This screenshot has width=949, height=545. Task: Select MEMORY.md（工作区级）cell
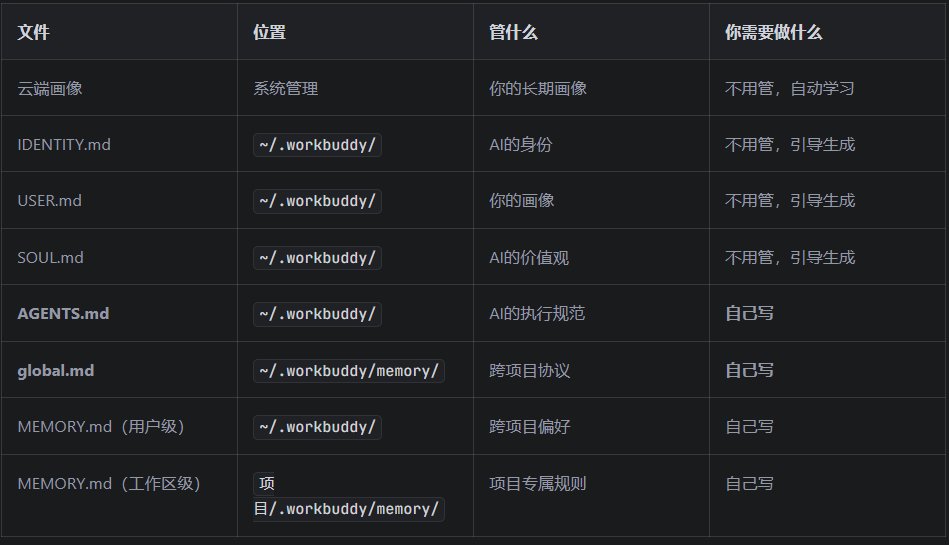(x=109, y=483)
